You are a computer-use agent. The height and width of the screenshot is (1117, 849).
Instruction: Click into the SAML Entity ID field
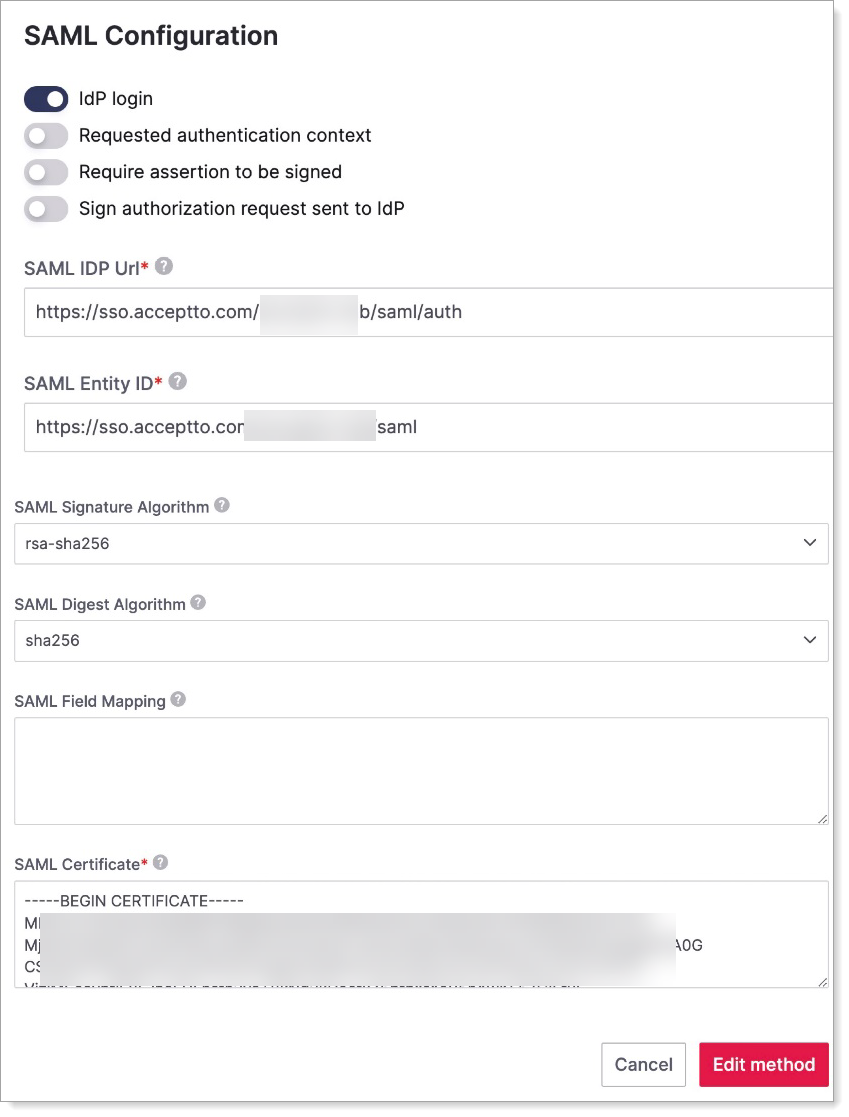(600, 427)
